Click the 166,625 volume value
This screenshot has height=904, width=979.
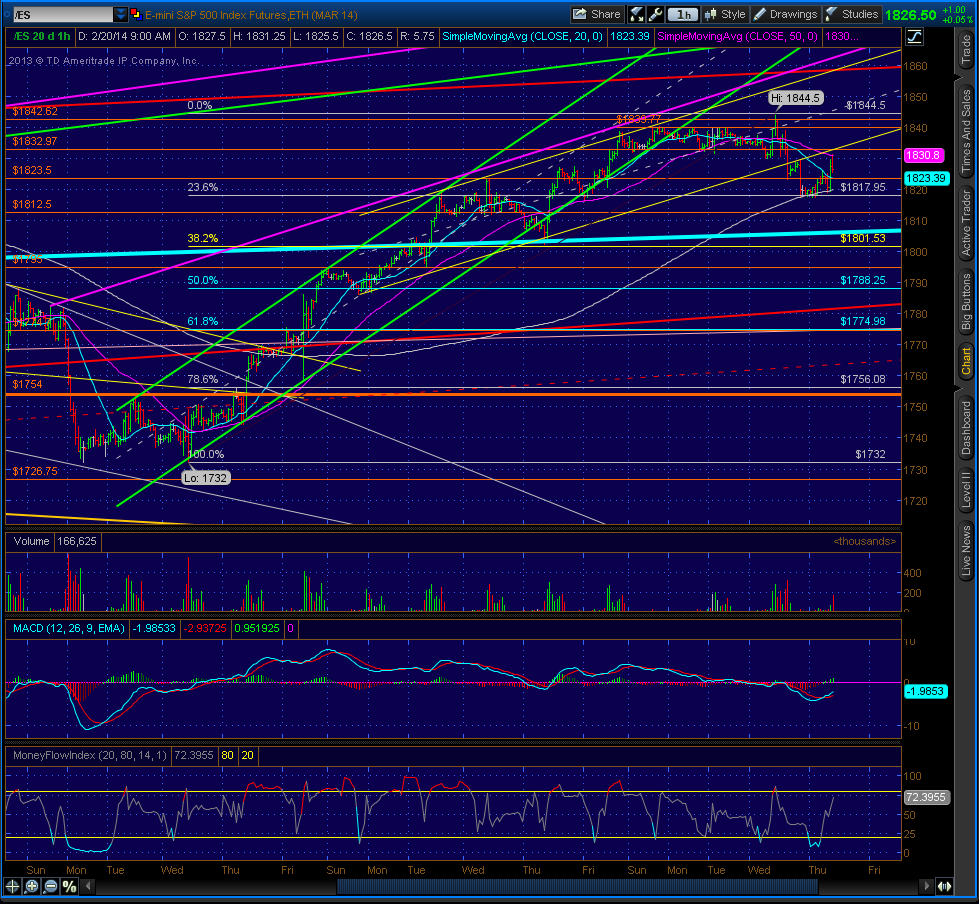(x=77, y=542)
